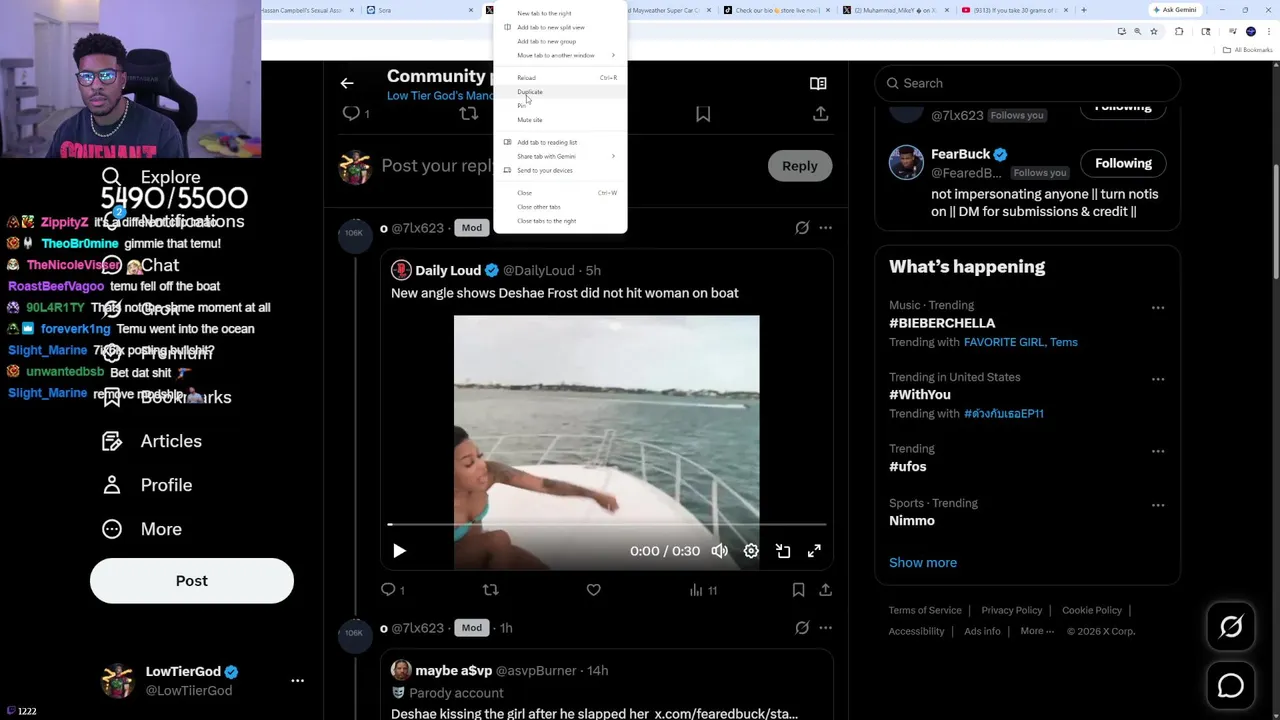1280x720 pixels.
Task: Share the top post above reply box
Action: click(x=821, y=114)
